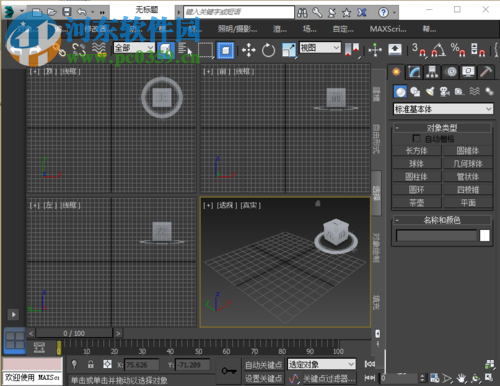Viewport: 500px width, 386px height.
Task: Open the application menu dropdown arrow
Action: point(22,11)
